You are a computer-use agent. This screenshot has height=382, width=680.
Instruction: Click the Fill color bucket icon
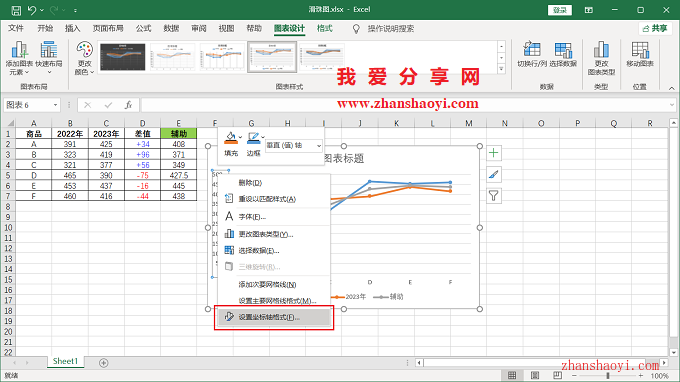pos(231,138)
